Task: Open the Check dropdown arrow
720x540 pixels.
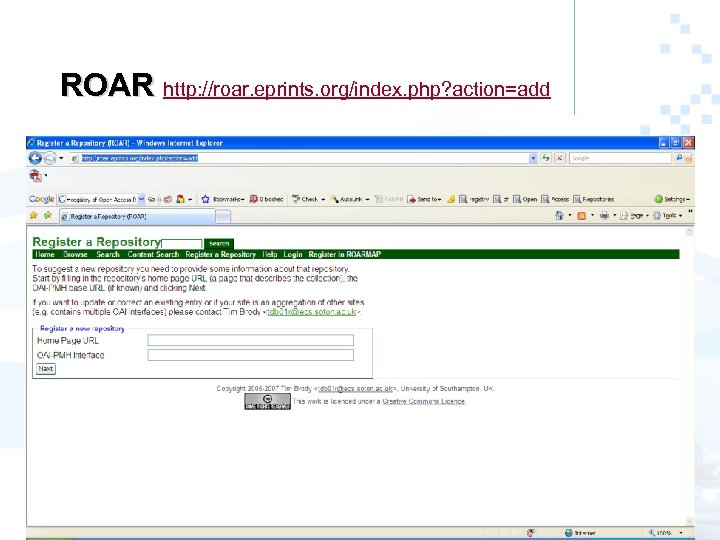Action: click(x=323, y=200)
